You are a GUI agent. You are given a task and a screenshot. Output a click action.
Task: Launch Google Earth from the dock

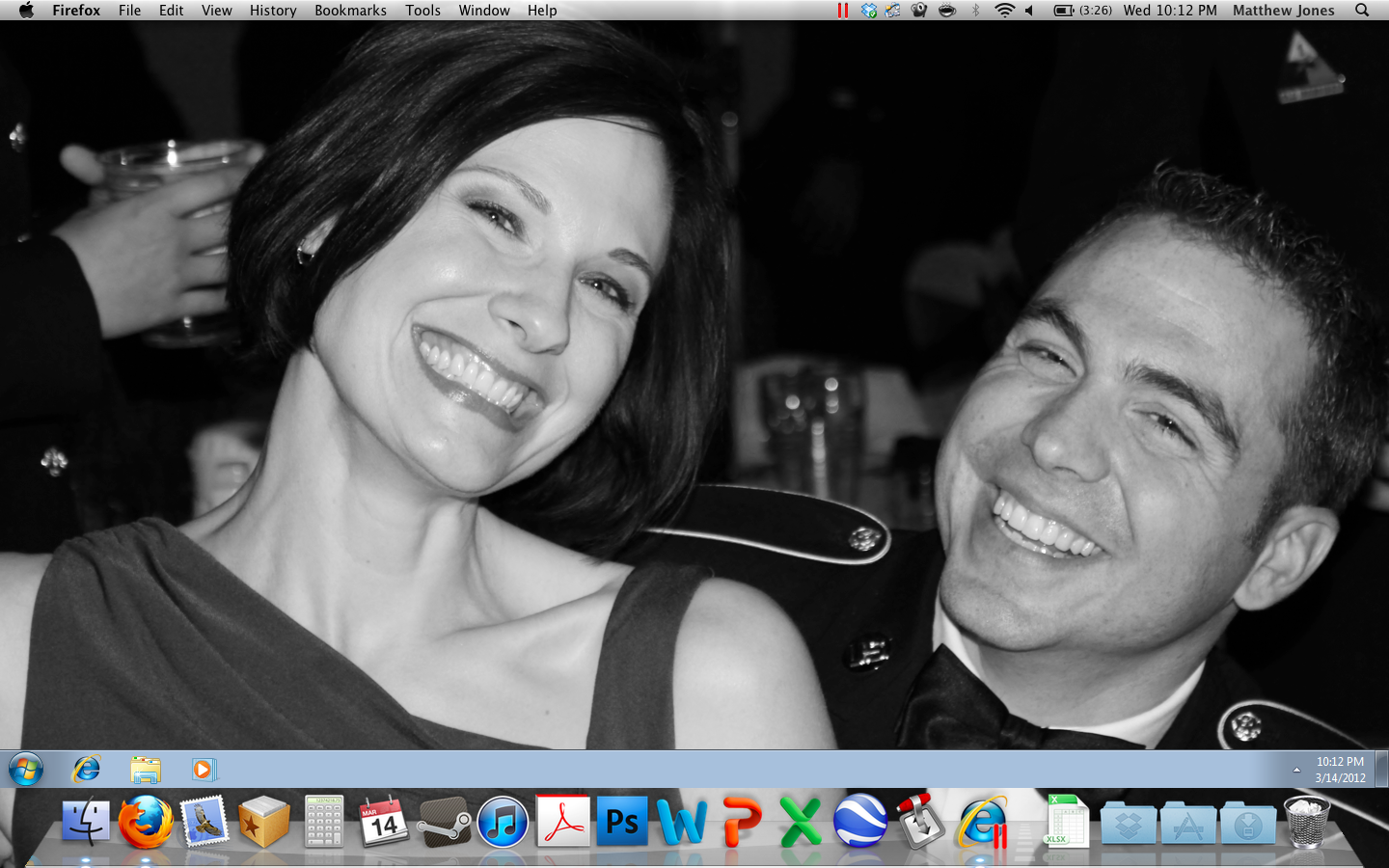coord(859,823)
